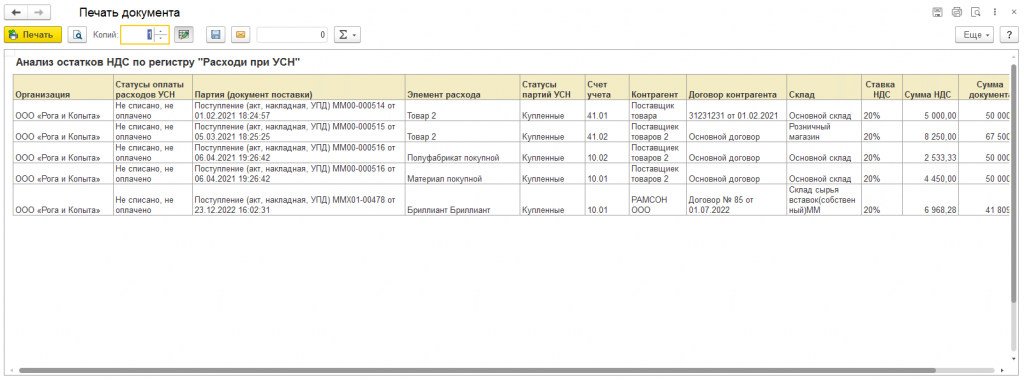The width and height of the screenshot is (1024, 380).
Task: Select the Счет учета column header
Action: pos(607,87)
